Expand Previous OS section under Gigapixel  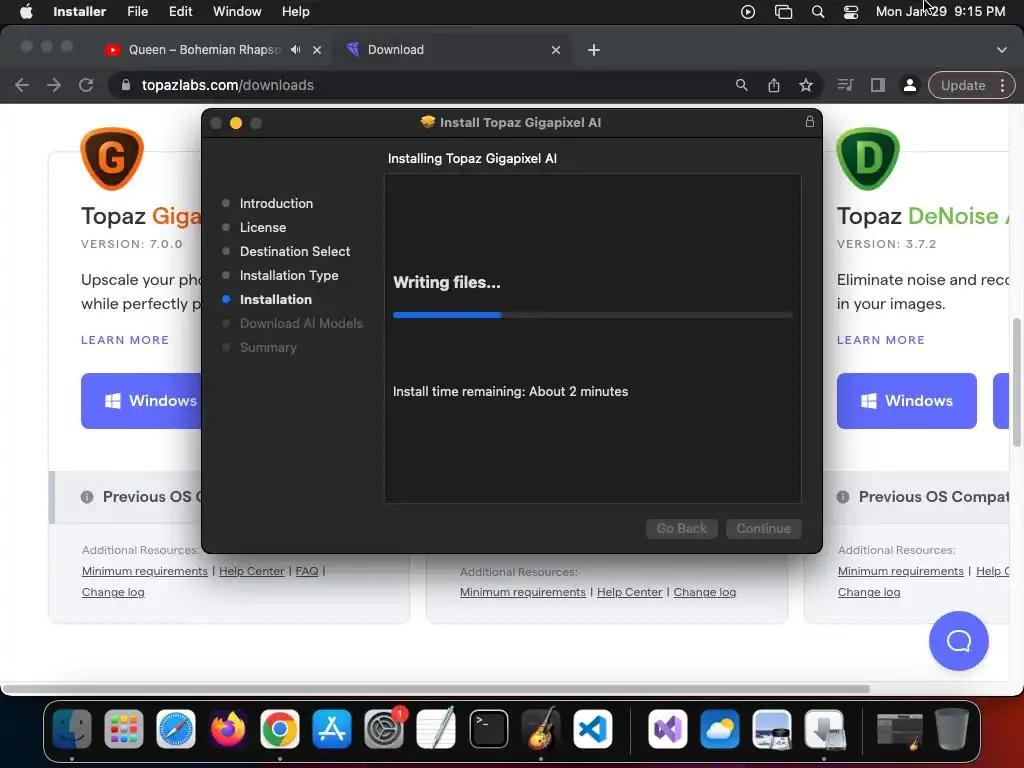[x=125, y=497]
